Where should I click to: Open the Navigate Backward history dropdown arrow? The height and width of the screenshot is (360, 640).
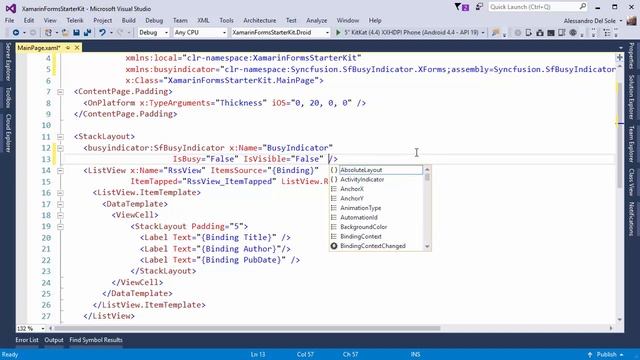[24, 32]
